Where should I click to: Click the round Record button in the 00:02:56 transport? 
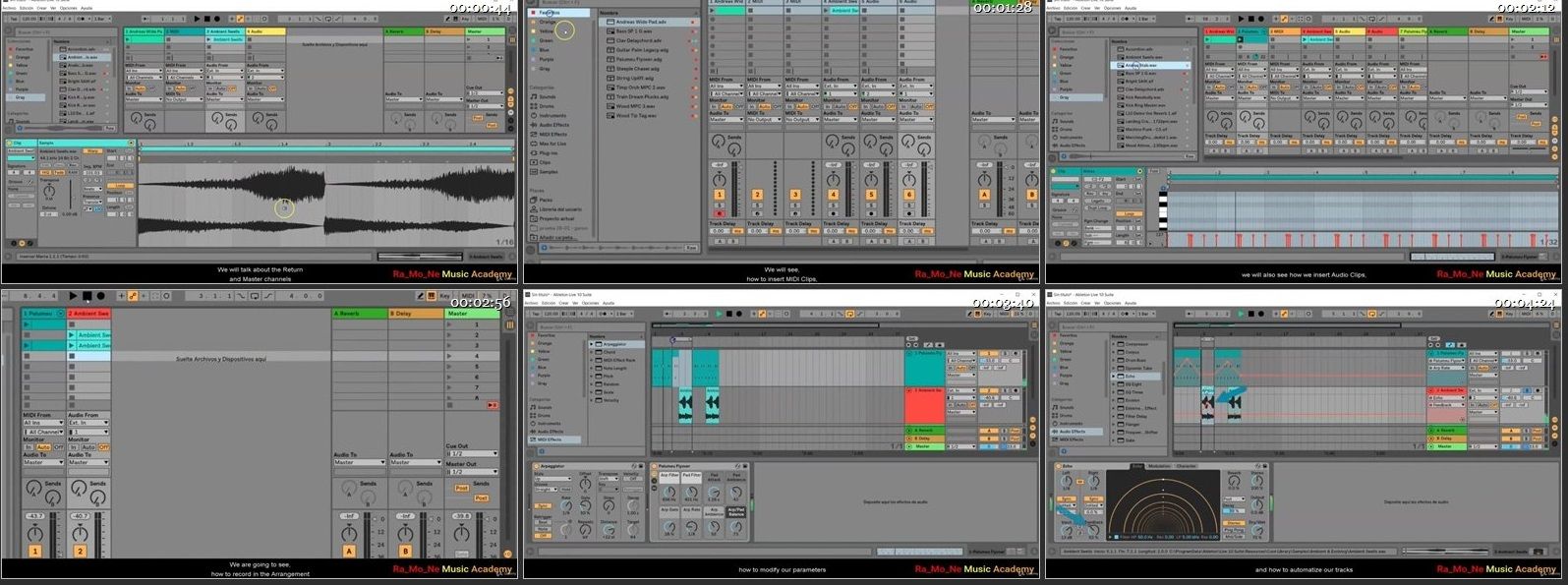(x=101, y=296)
